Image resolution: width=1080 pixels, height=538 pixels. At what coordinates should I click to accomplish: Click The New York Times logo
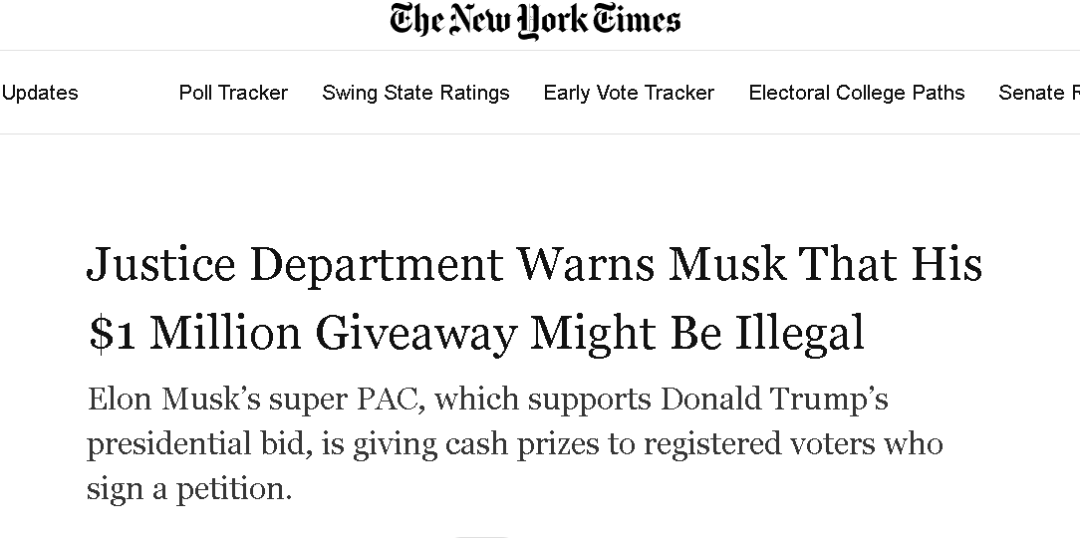535,22
